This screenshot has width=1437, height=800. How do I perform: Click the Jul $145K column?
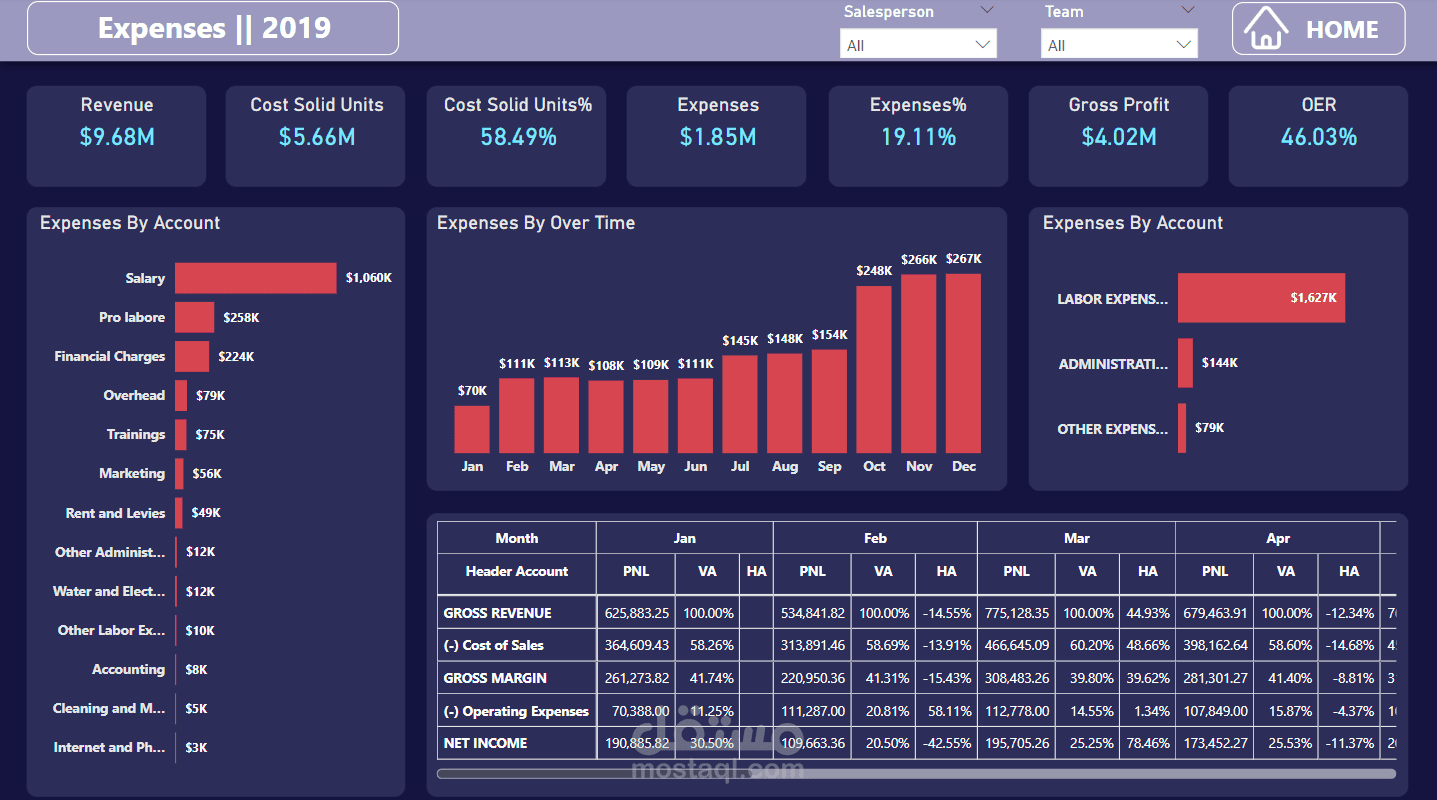click(x=740, y=404)
